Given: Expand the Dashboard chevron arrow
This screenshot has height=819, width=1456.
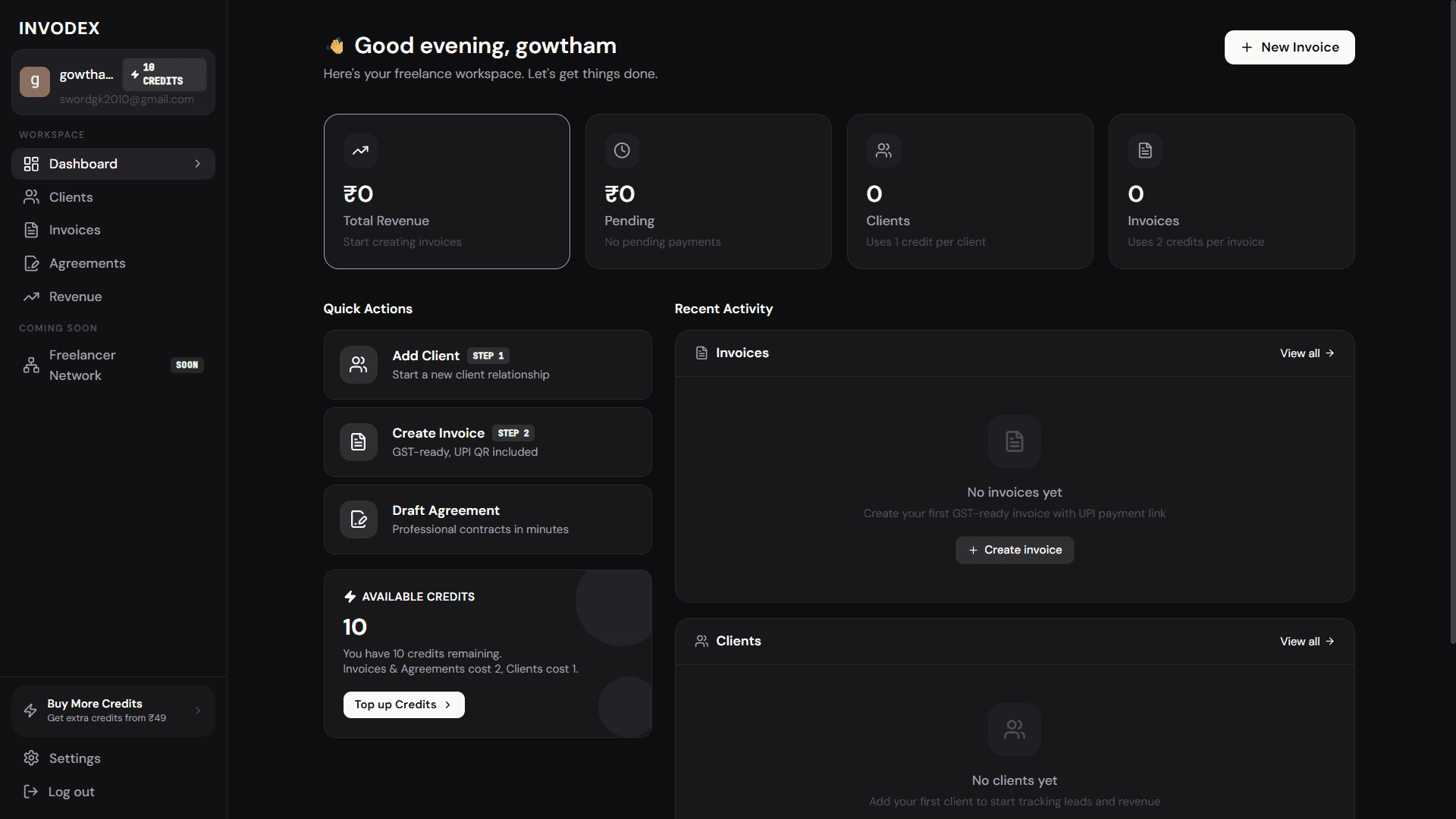Looking at the screenshot, I should tap(198, 164).
